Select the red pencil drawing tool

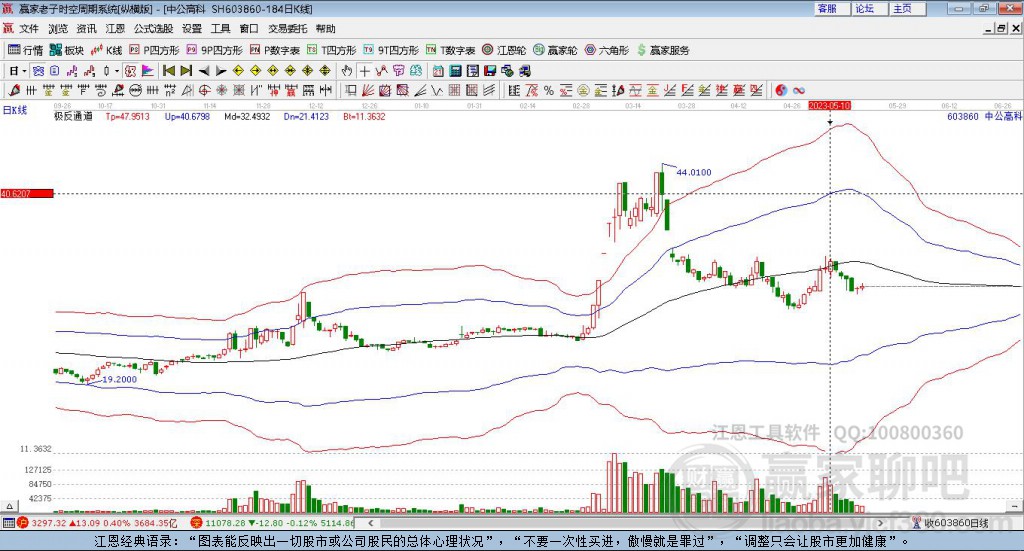pos(14,91)
